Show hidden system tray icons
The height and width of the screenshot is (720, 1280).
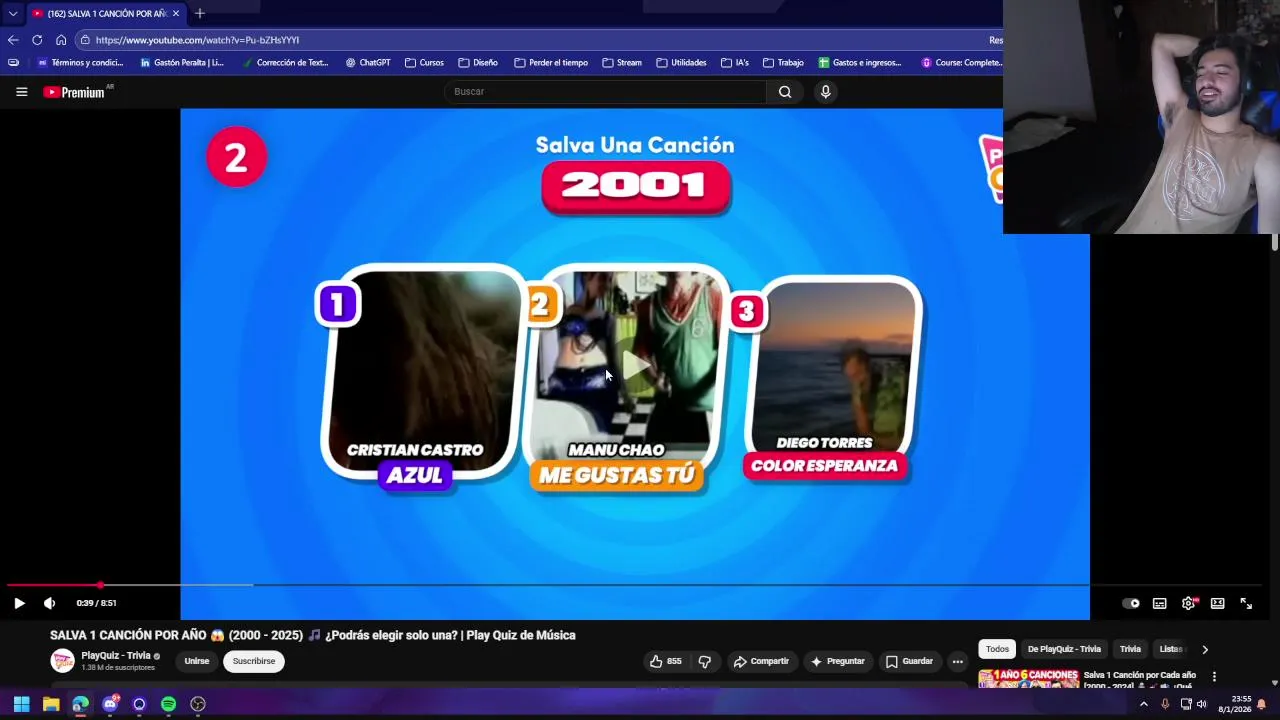(x=1143, y=704)
